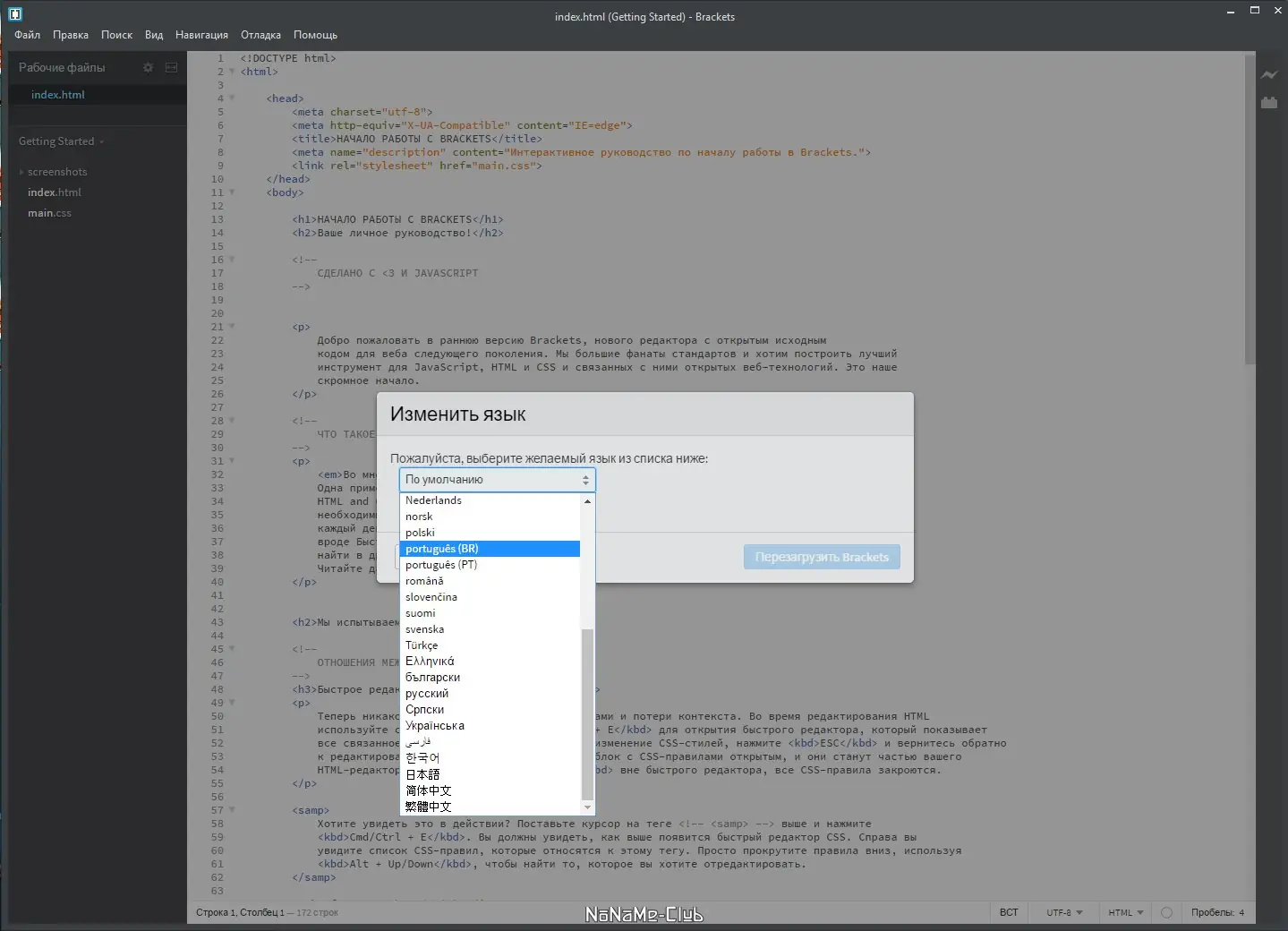Choose Türkçe from the language list
This screenshot has height=931, width=1288.
(490, 645)
